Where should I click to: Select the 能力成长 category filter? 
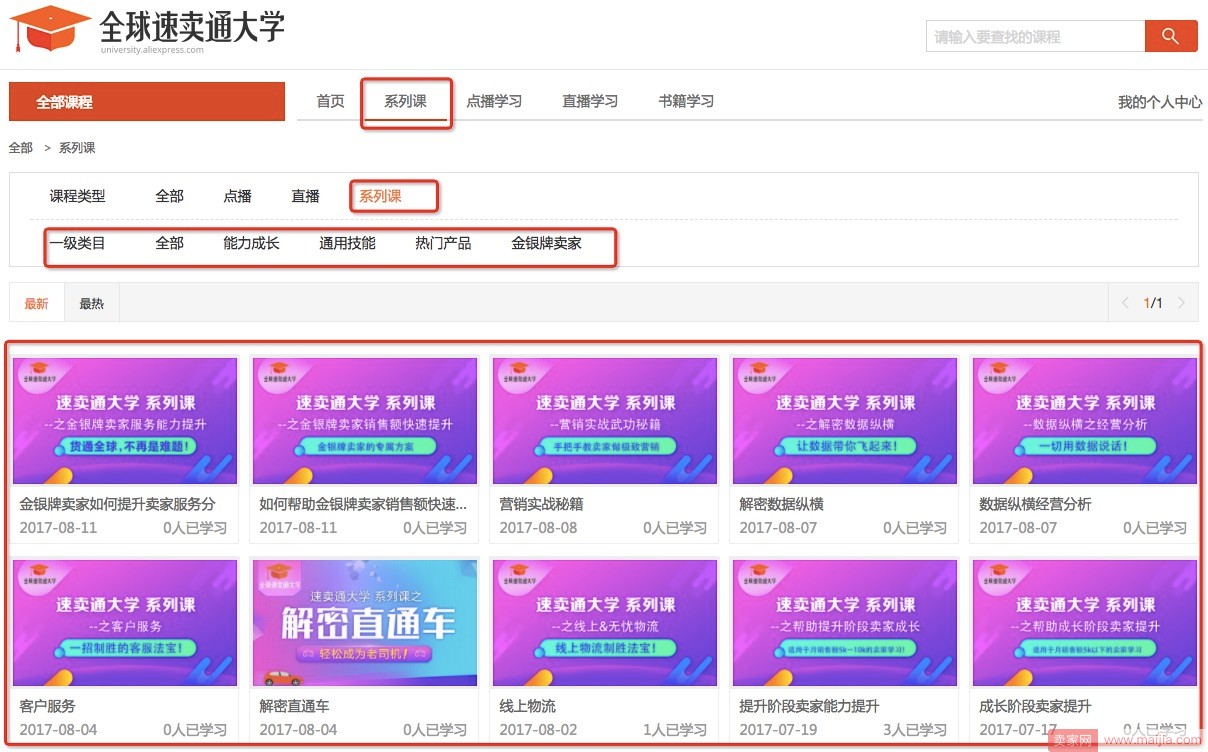click(x=251, y=243)
